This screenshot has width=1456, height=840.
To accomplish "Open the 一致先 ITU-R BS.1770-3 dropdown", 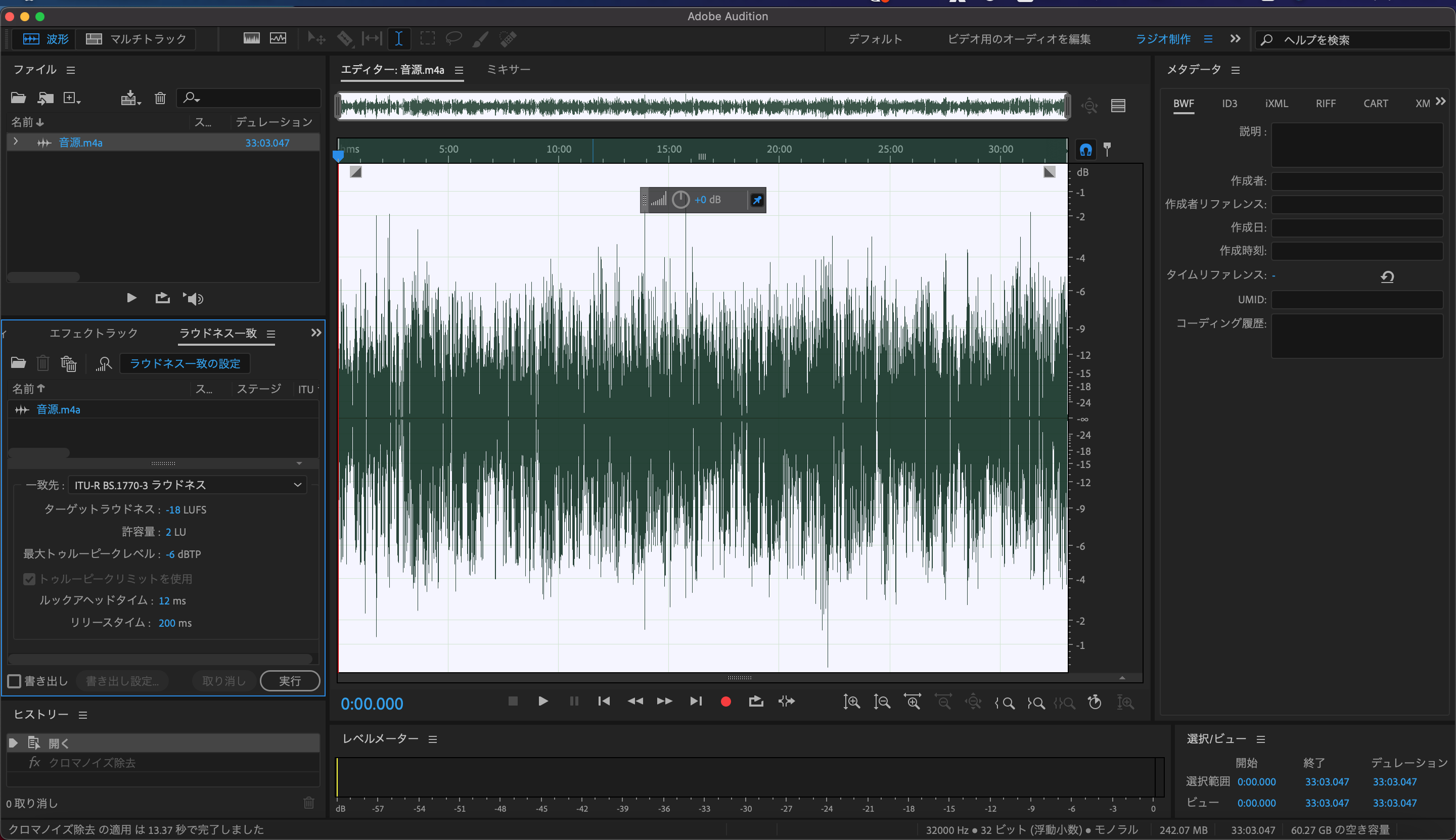I will click(187, 485).
